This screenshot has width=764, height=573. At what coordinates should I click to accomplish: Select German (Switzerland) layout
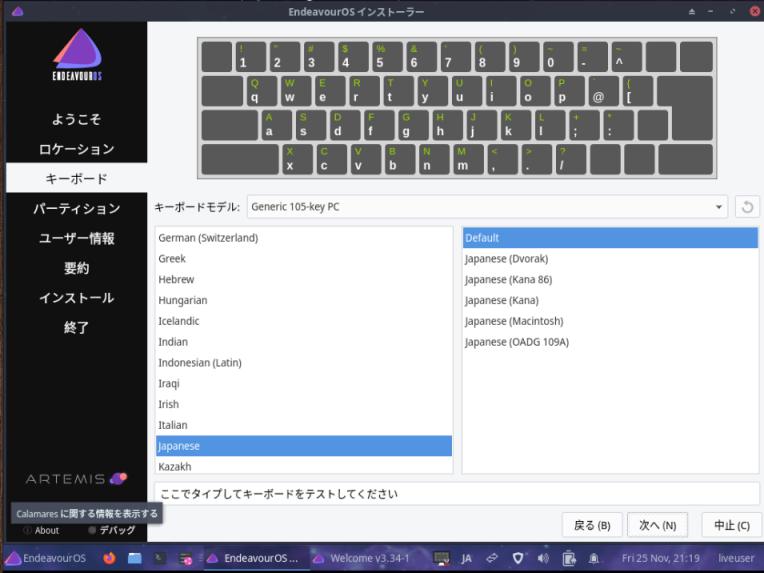(x=304, y=238)
